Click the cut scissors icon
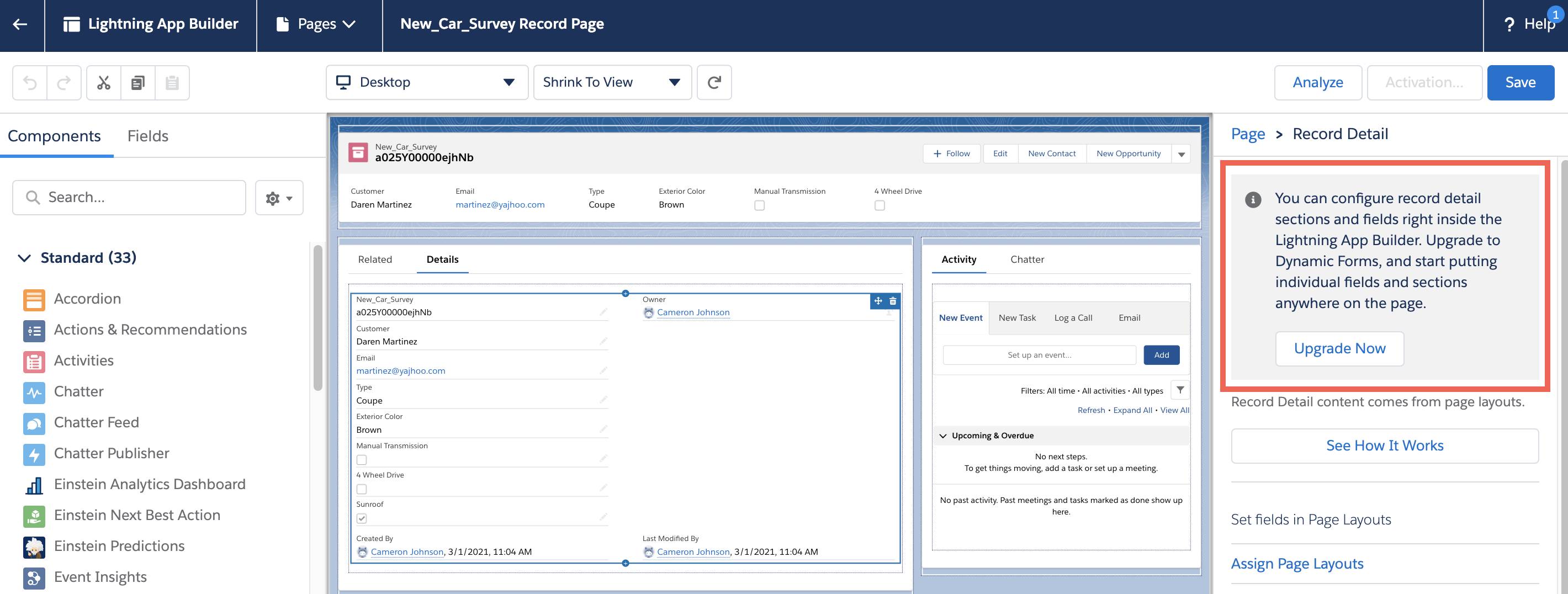This screenshot has height=594, width=1568. [103, 82]
